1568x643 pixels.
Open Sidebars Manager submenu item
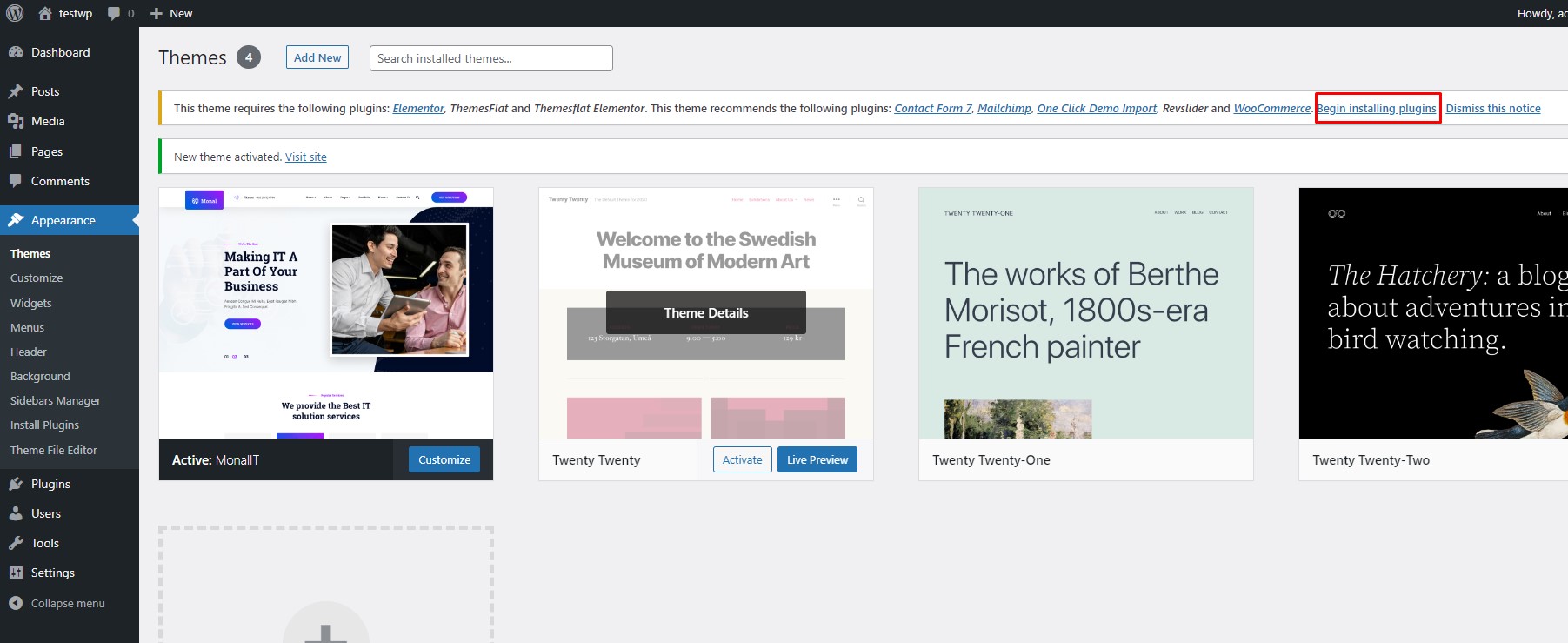[x=56, y=400]
